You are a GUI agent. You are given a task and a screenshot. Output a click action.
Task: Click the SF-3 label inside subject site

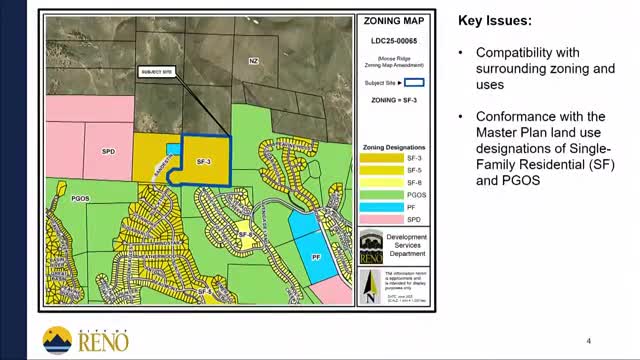(203, 162)
